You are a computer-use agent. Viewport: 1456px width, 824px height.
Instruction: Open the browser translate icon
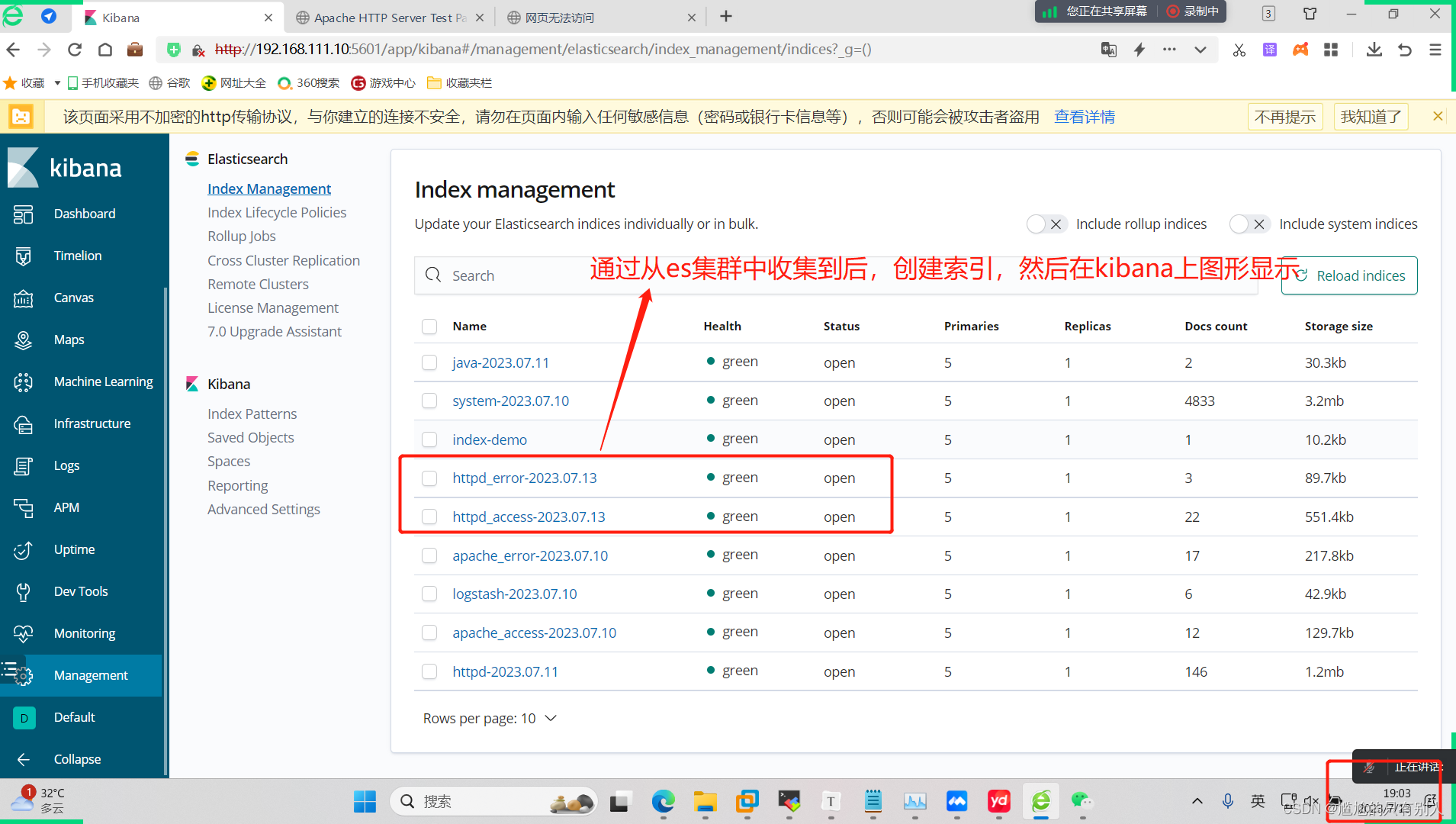point(1108,50)
